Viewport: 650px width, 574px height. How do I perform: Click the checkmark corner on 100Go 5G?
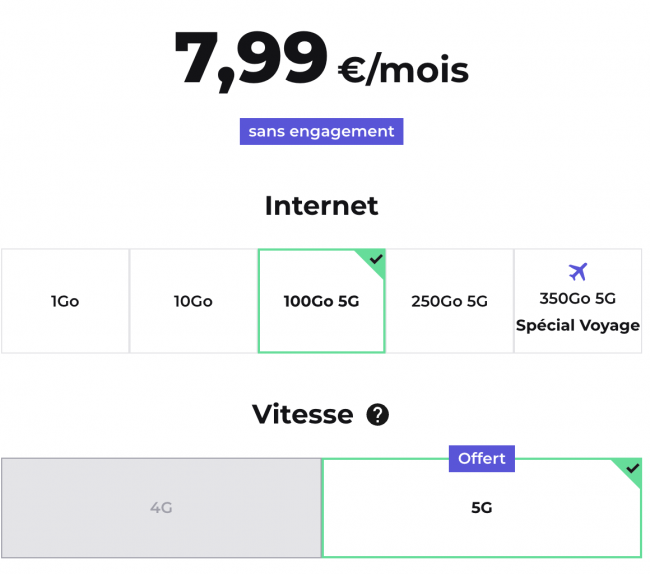point(375,259)
